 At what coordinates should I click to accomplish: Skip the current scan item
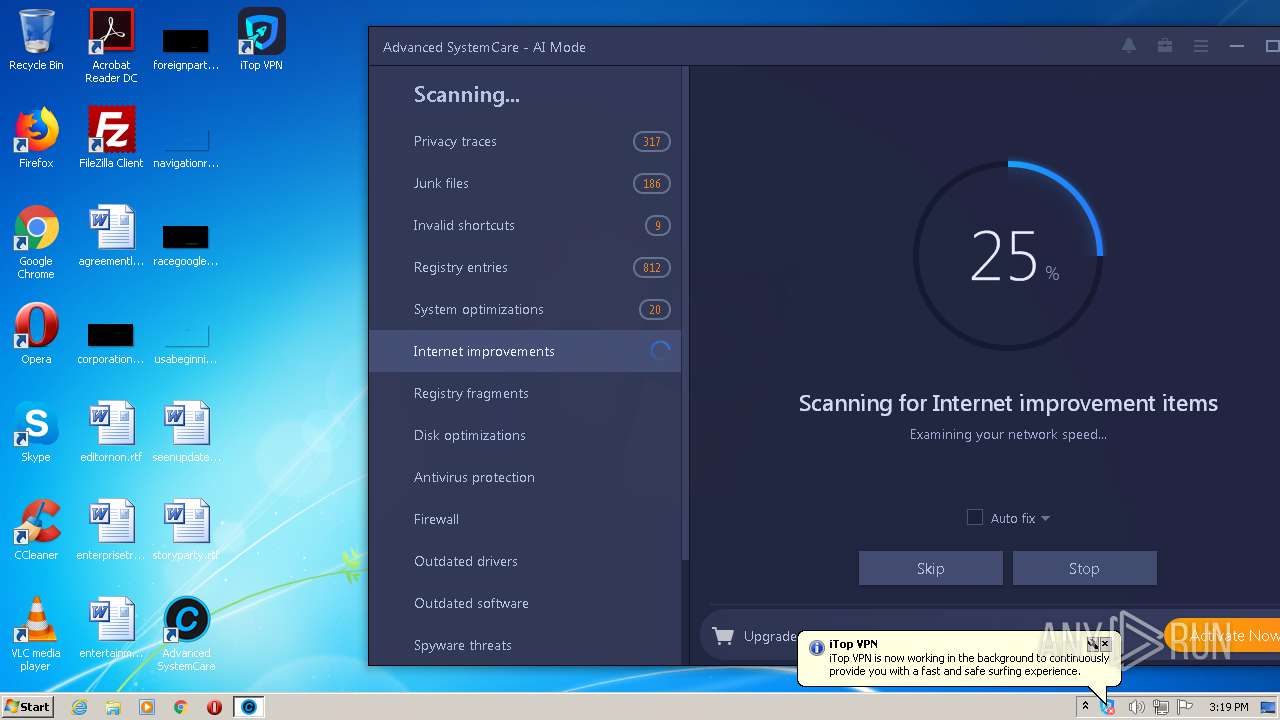[930, 568]
